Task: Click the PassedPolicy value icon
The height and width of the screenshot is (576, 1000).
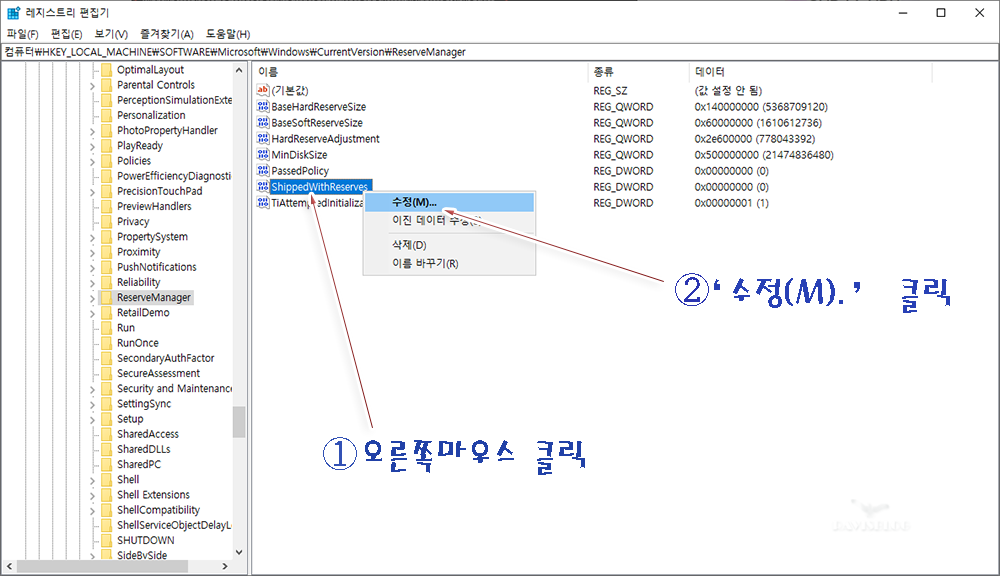Action: (263, 170)
